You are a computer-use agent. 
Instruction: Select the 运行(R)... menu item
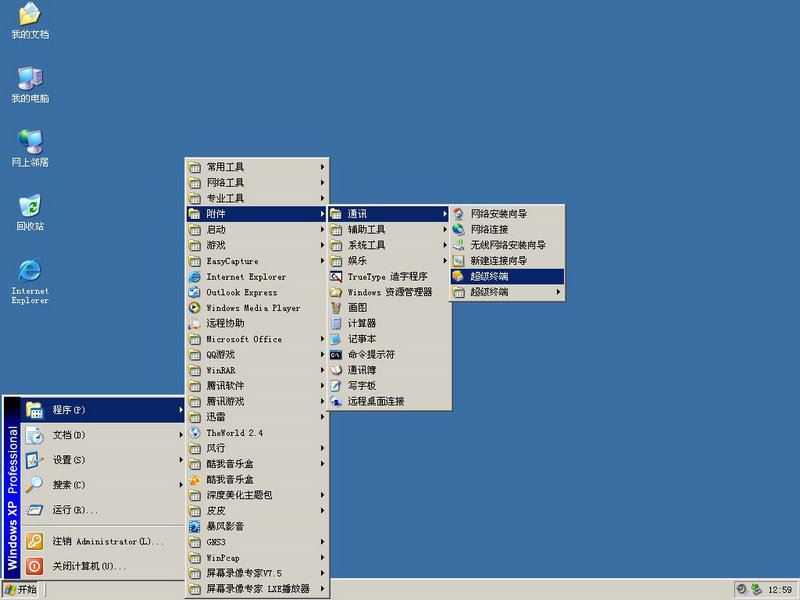tap(103, 510)
